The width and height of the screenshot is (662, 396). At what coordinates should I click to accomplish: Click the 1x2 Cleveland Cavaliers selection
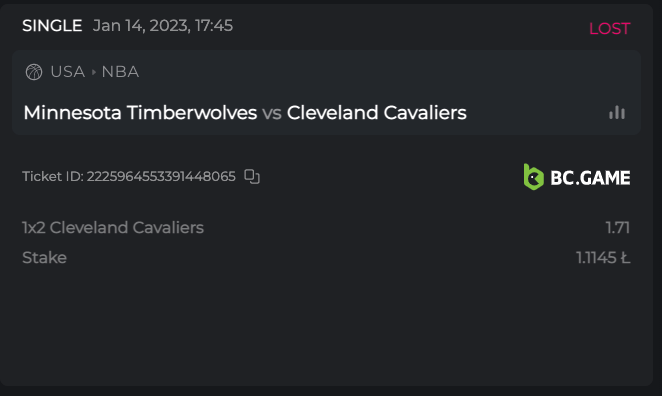pos(113,228)
